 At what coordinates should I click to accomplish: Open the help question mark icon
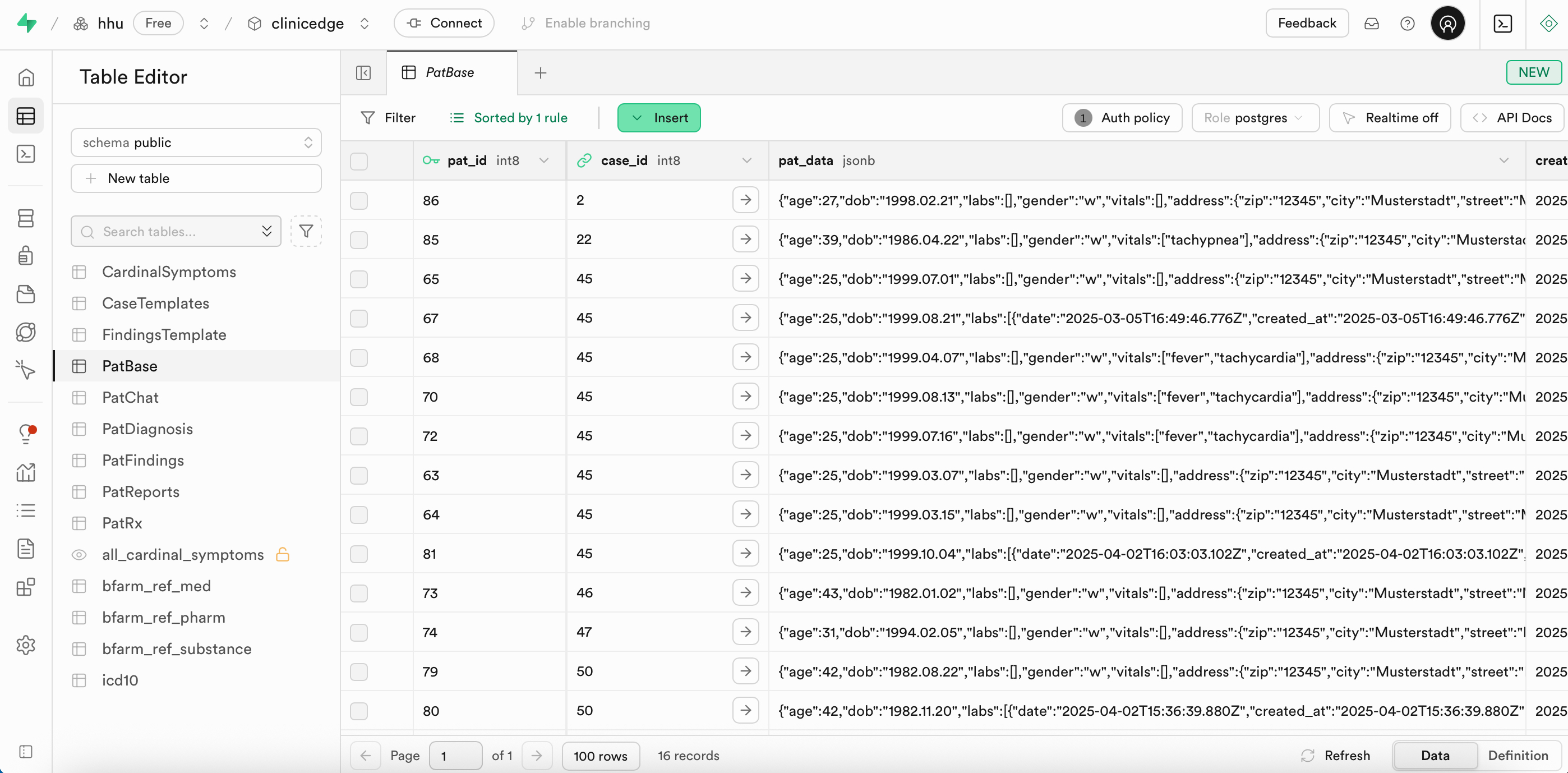(1407, 23)
